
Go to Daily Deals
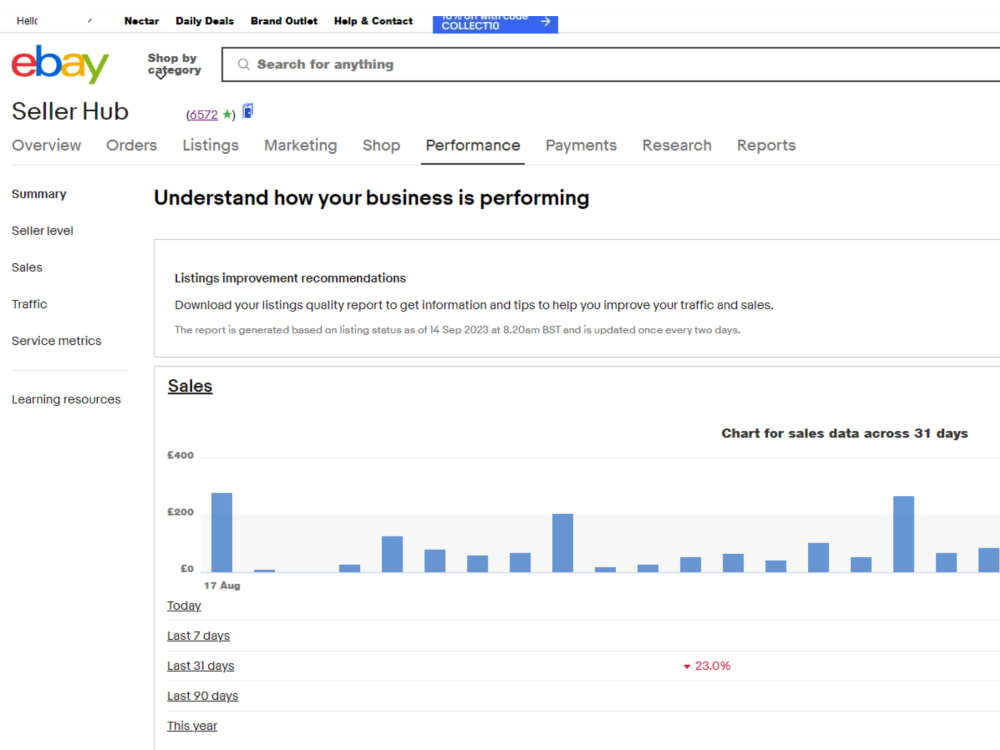pyautogui.click(x=204, y=20)
